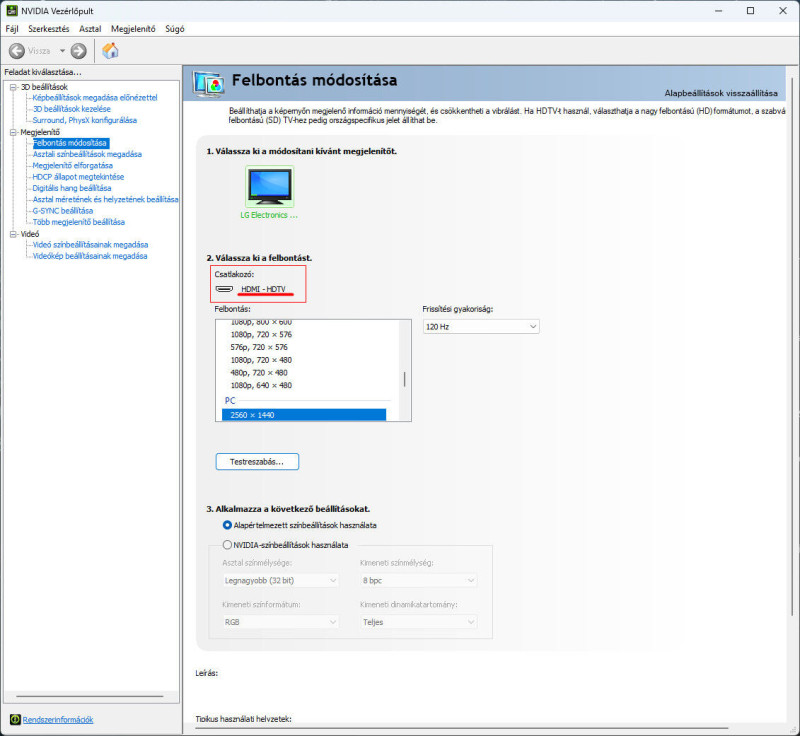Open Videó színbeállításainak megadása
The width and height of the screenshot is (800, 736).
coord(90,245)
